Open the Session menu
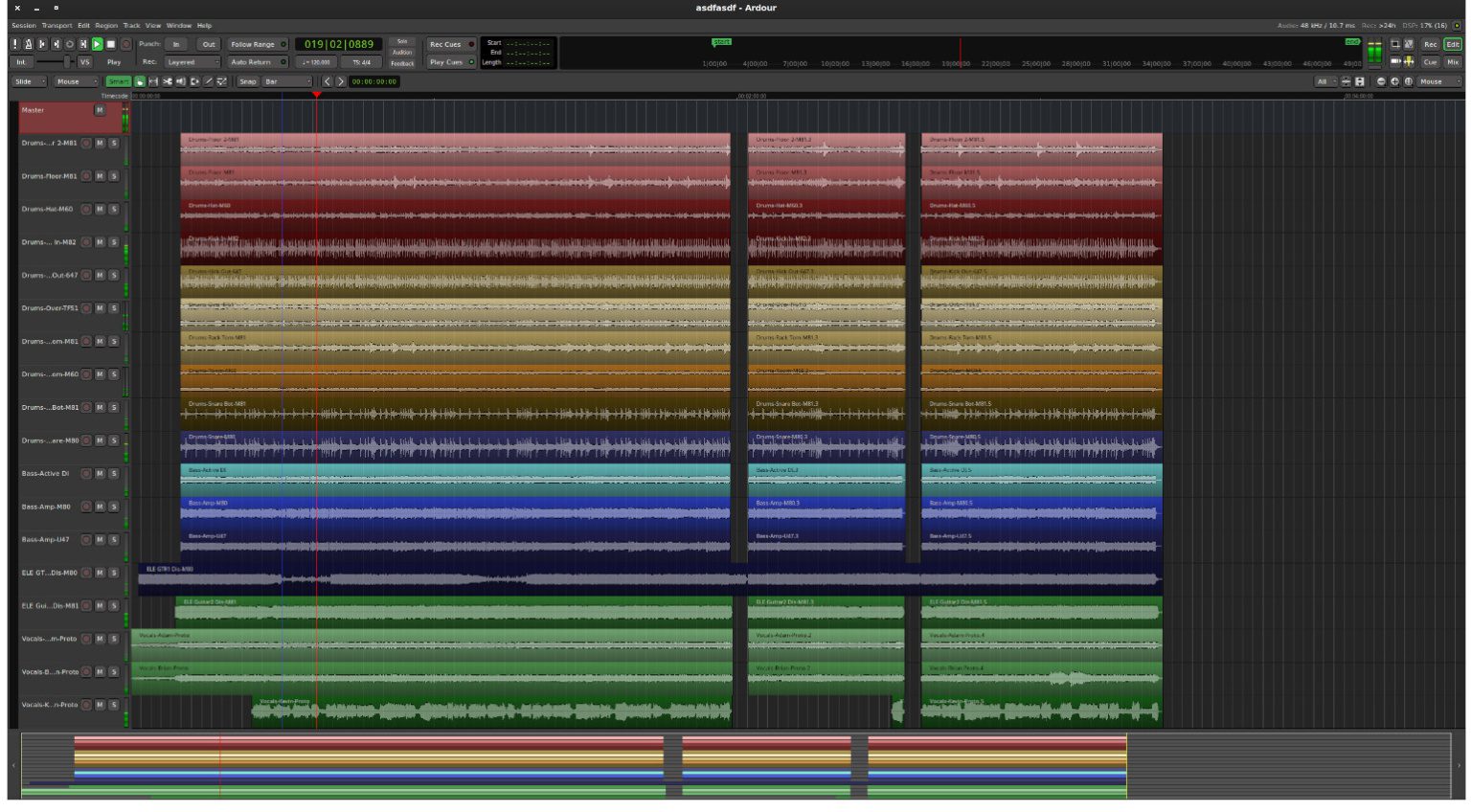The width and height of the screenshot is (1471, 812). [24, 25]
